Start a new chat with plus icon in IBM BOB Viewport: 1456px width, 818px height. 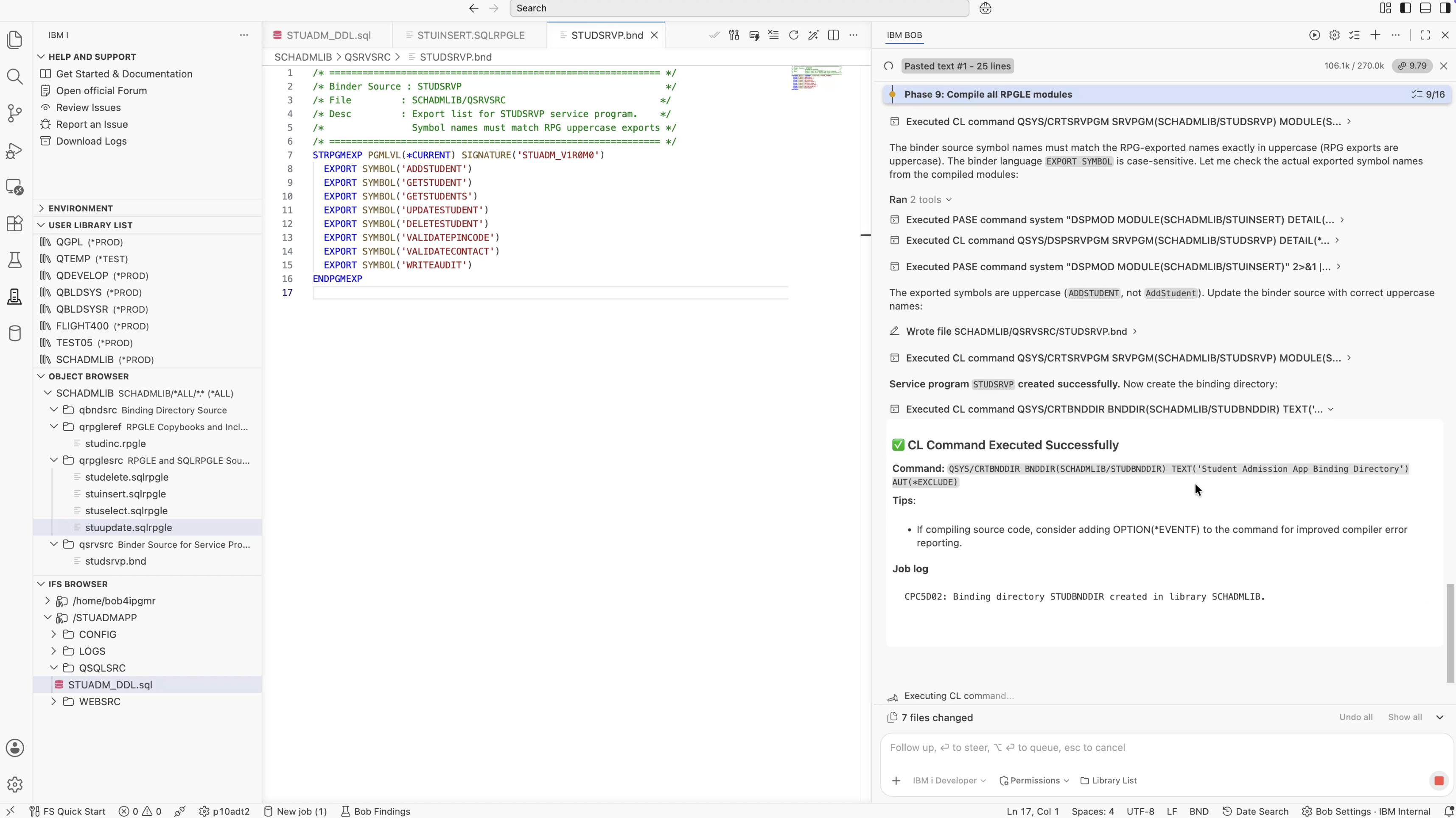coord(1375,35)
